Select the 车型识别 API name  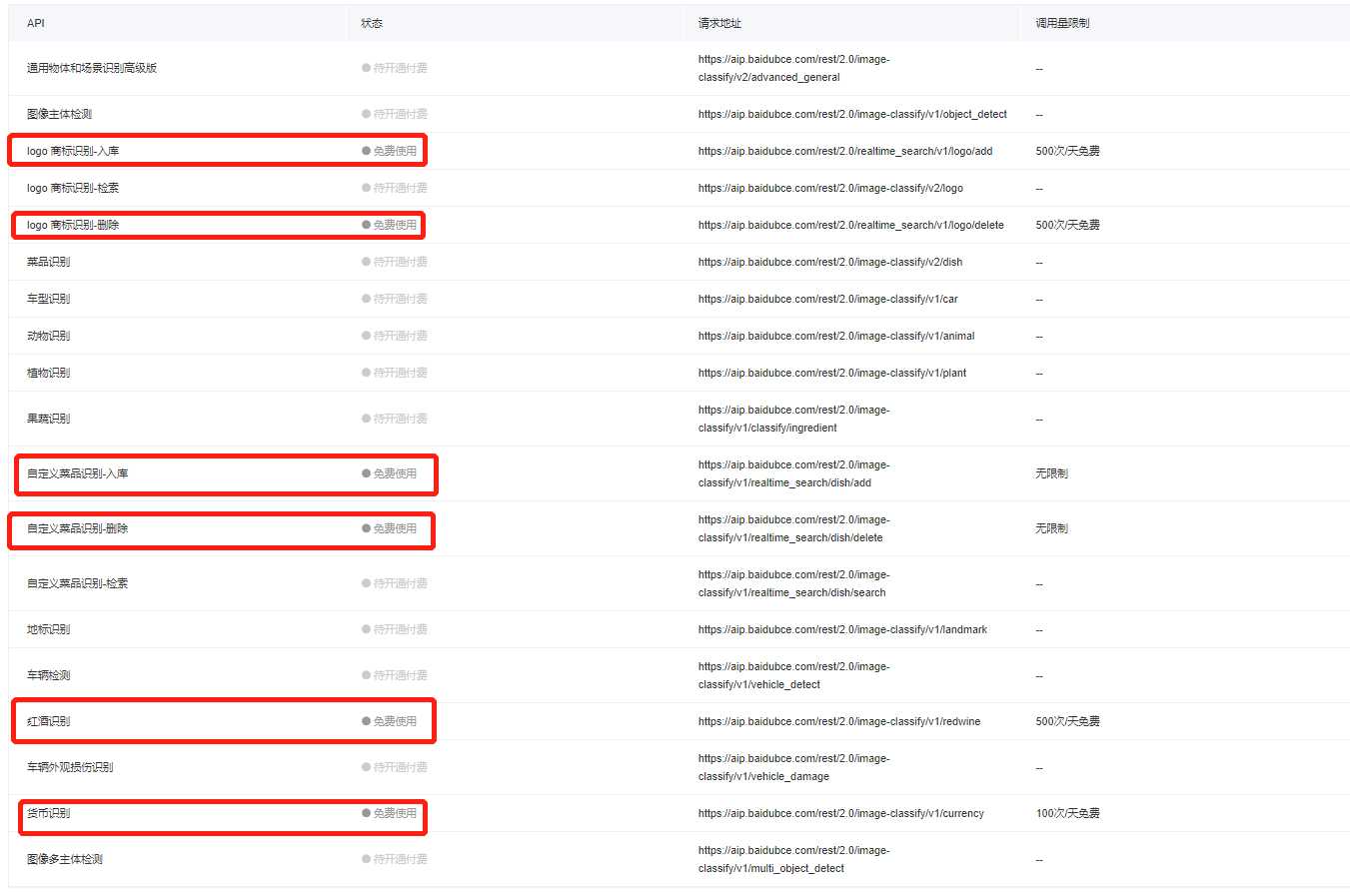click(48, 299)
